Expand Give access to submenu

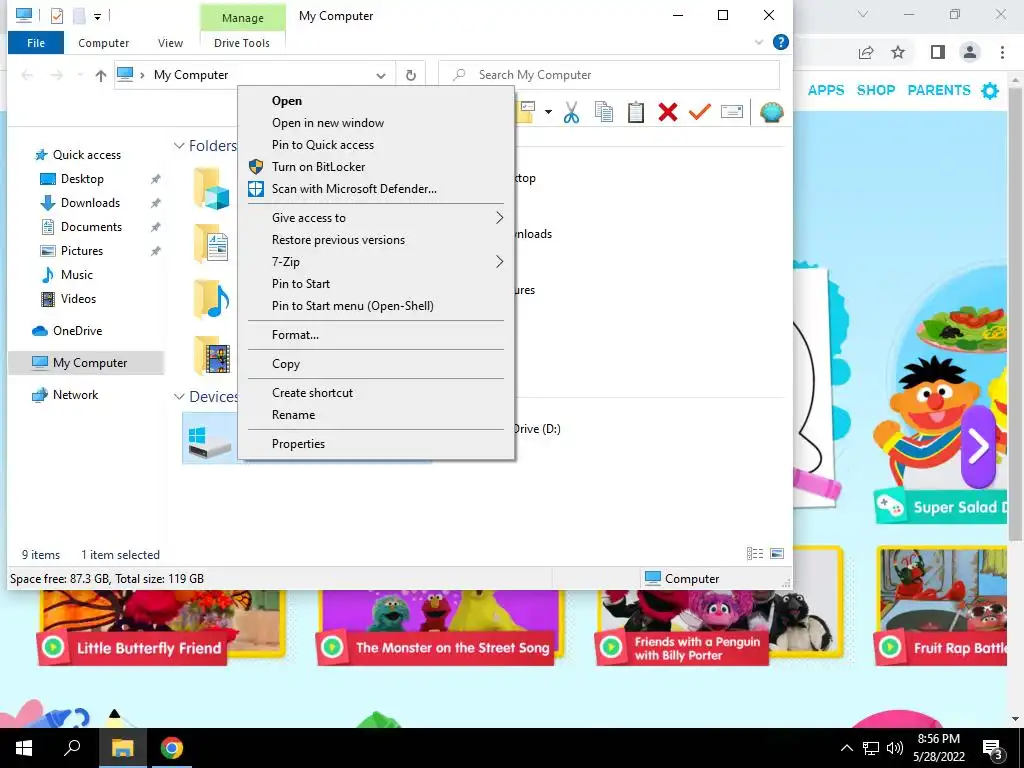click(x=376, y=217)
